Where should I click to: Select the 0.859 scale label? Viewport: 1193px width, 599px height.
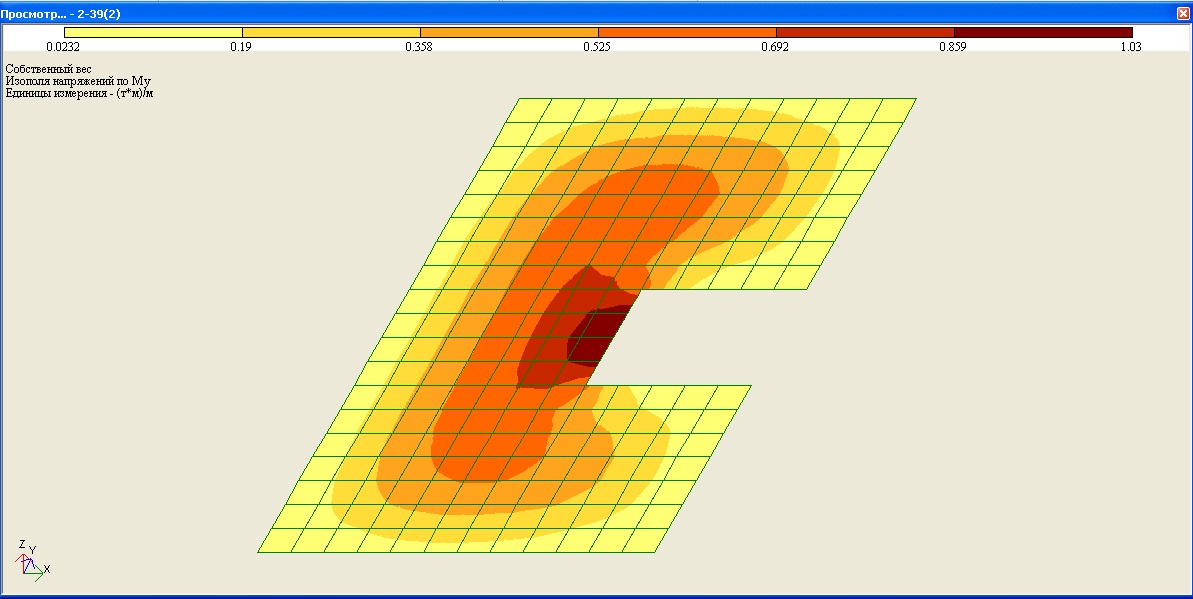point(953,46)
